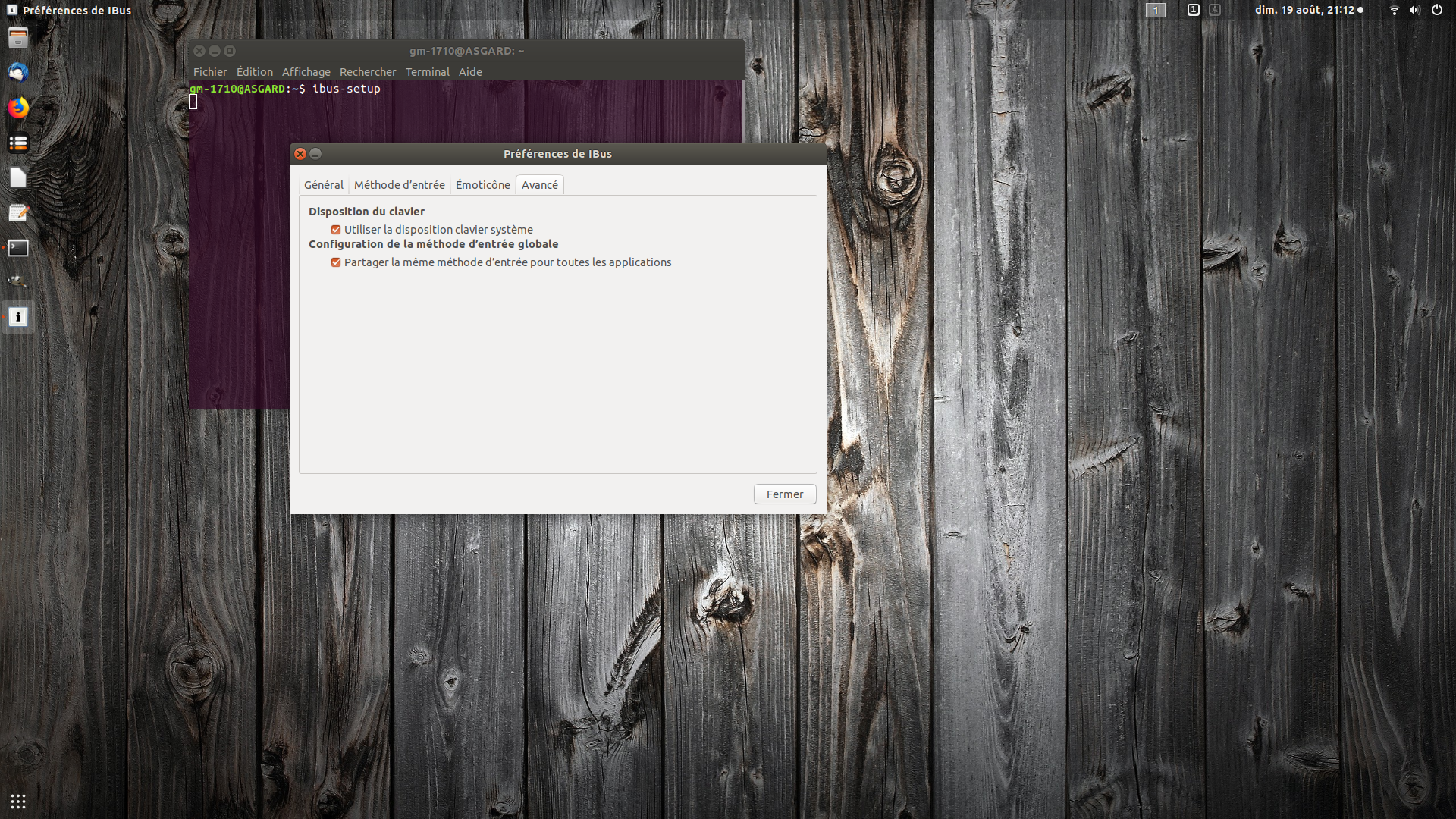Screen dimensions: 1456x819
Task: Minimize the Préférences de IBus dialog
Action: click(x=315, y=154)
